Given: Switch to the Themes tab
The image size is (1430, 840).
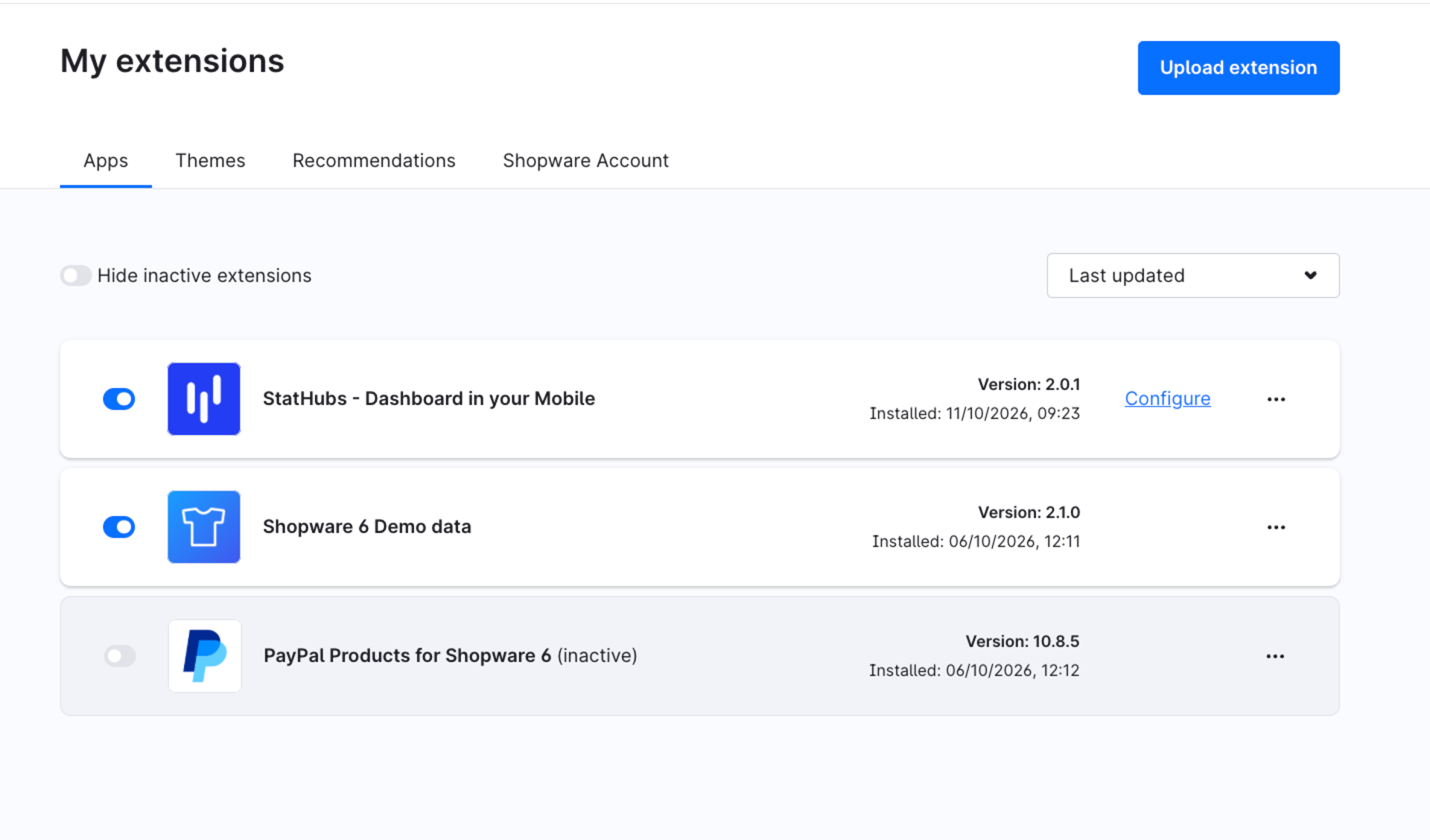Looking at the screenshot, I should [210, 161].
